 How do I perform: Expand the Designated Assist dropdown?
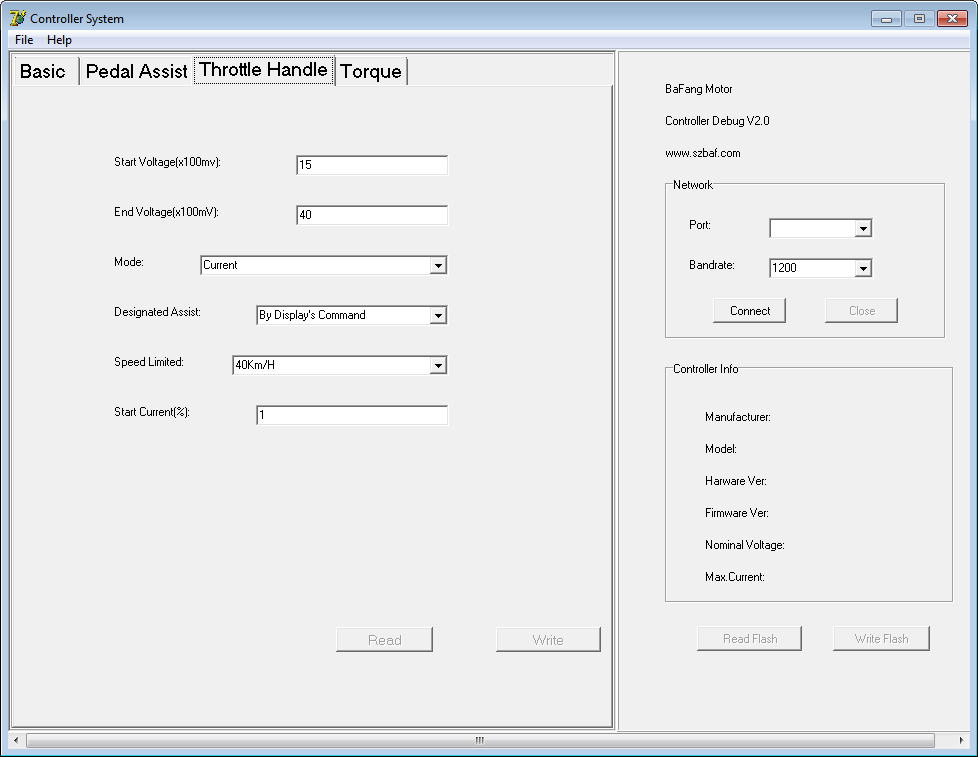point(437,315)
